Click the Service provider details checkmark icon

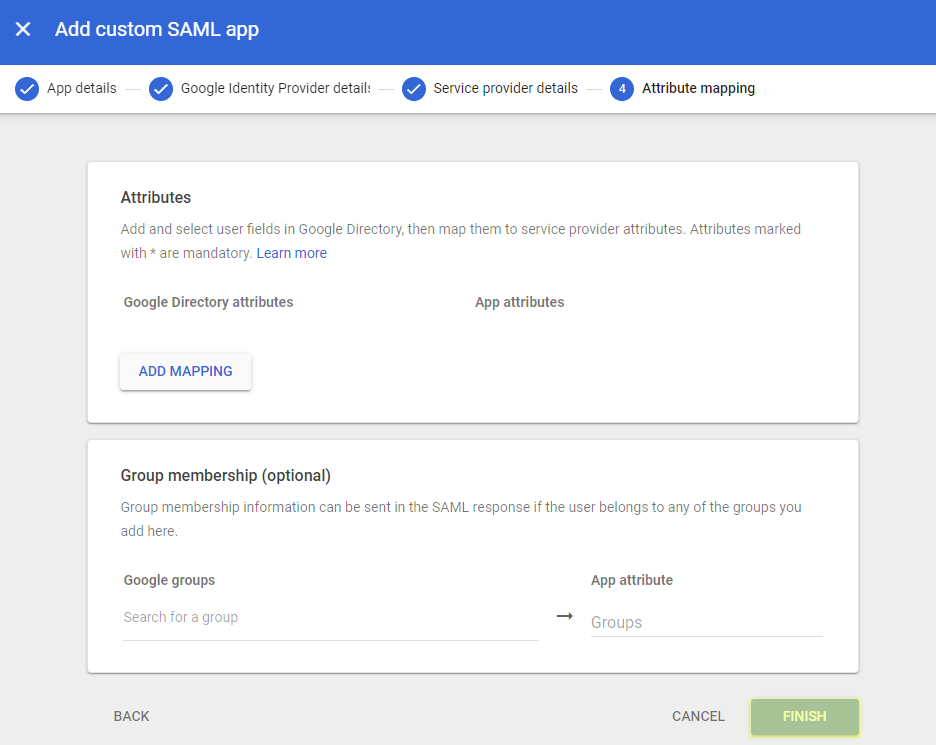pyautogui.click(x=414, y=89)
